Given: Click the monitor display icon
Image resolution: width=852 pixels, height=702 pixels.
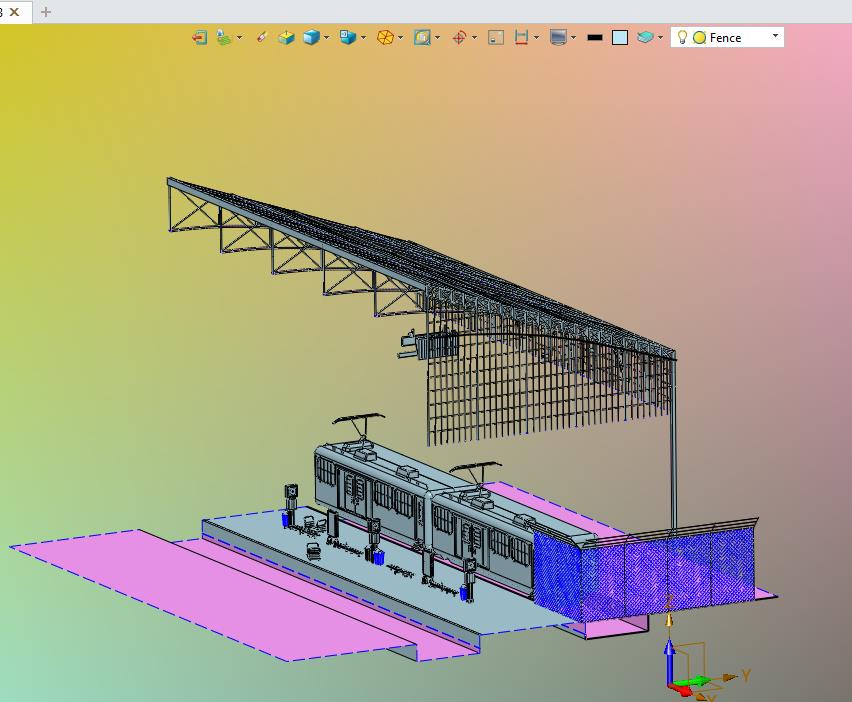Looking at the screenshot, I should point(558,37).
